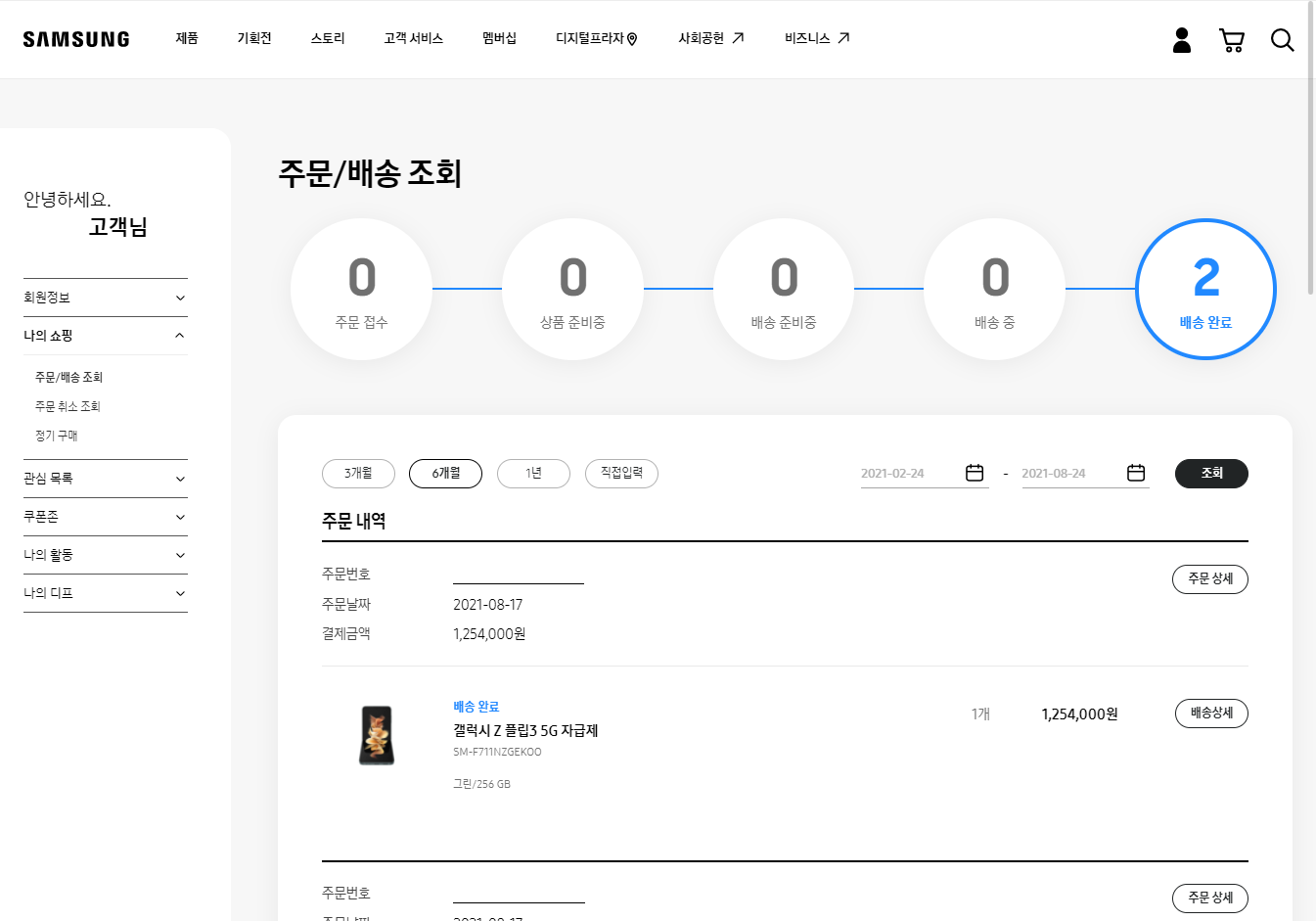Open 배송상세 for Galaxy Z Flip3

pos(1211,714)
